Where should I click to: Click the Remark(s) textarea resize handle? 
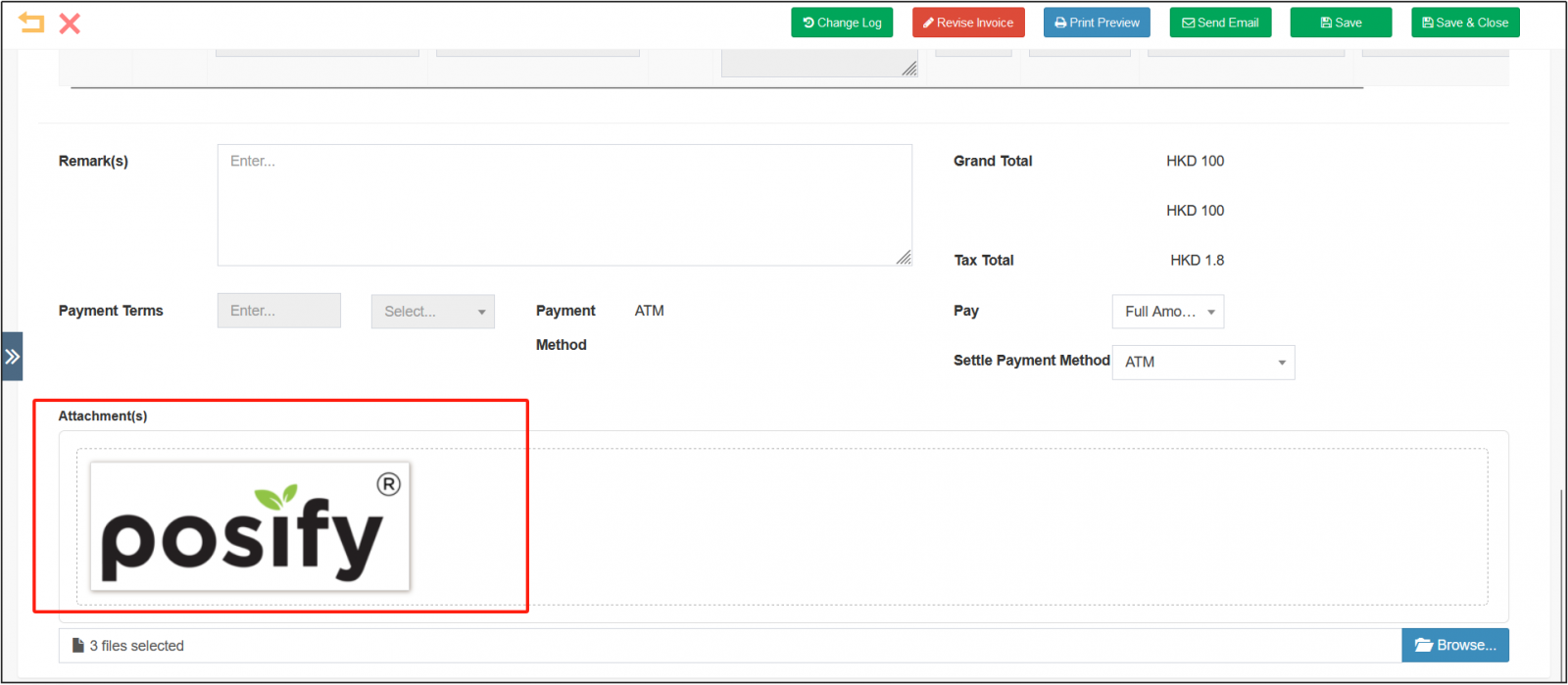[904, 257]
